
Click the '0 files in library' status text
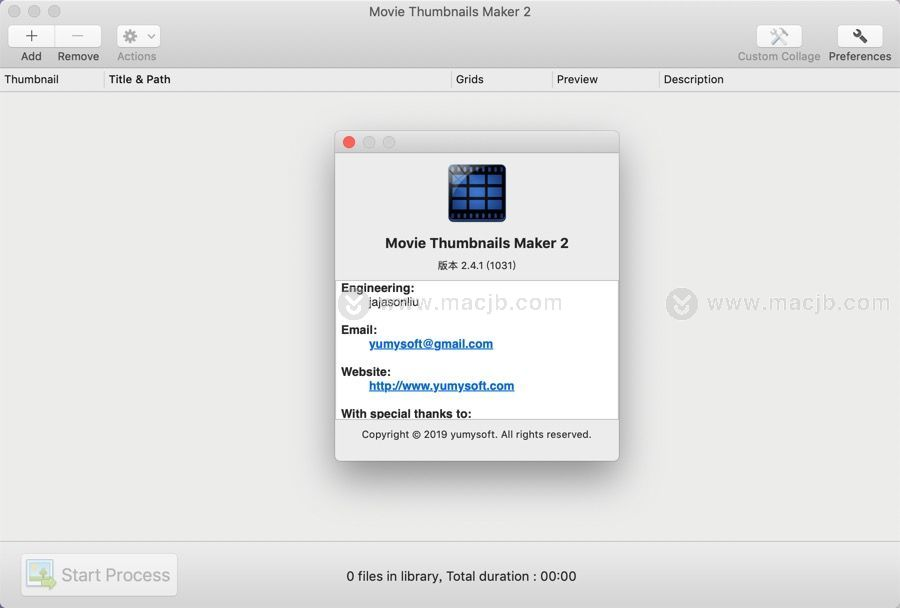461,576
